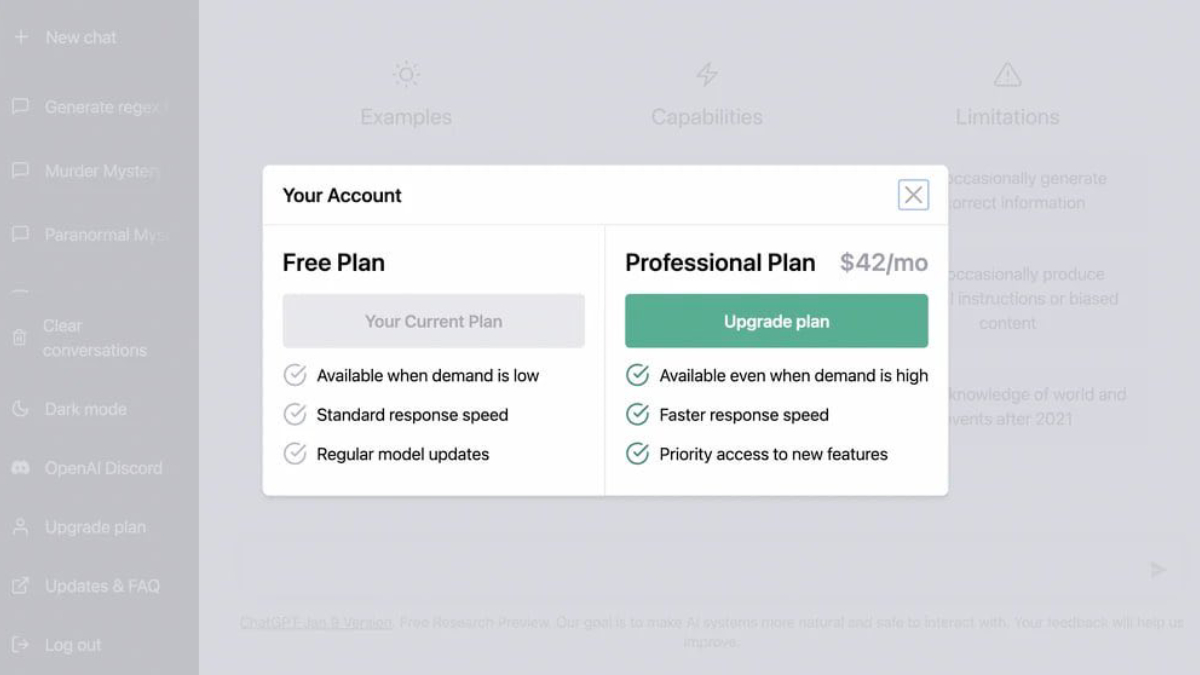
Task: Open the ChatGPT Jan 9 Version link
Action: (314, 622)
